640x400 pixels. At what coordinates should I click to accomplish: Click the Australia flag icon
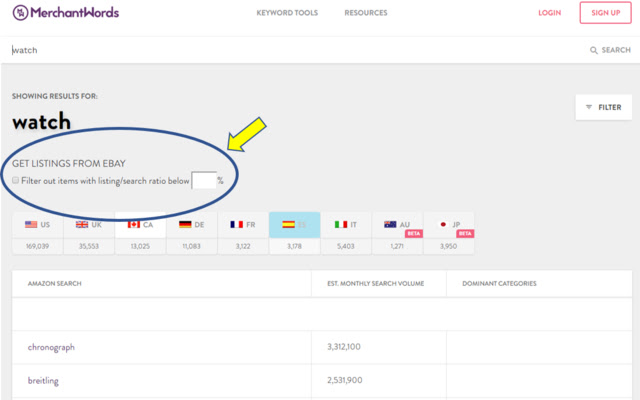point(390,224)
